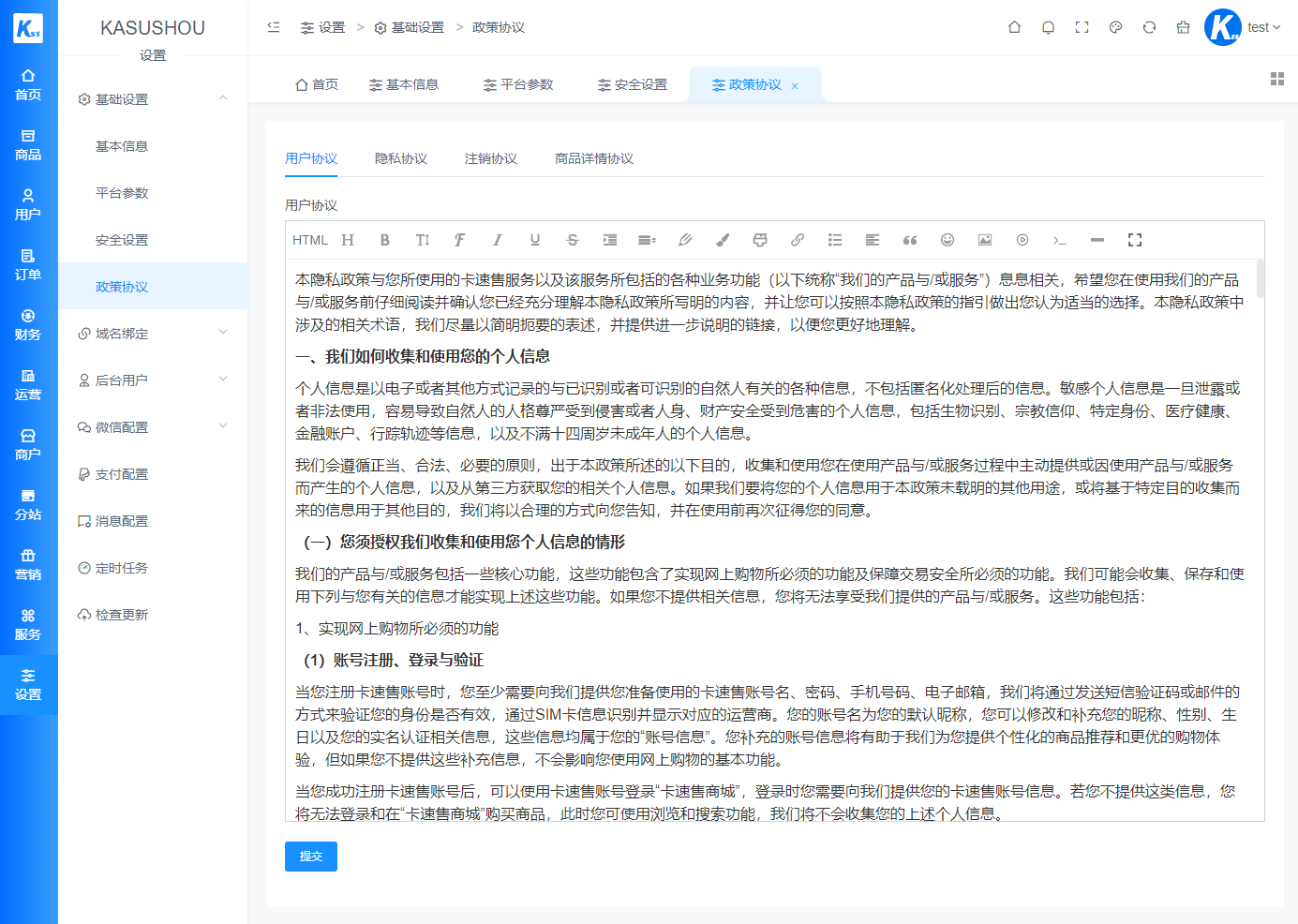The height and width of the screenshot is (924, 1298).
Task: Go to 订单 in left navigation
Action: [28, 265]
